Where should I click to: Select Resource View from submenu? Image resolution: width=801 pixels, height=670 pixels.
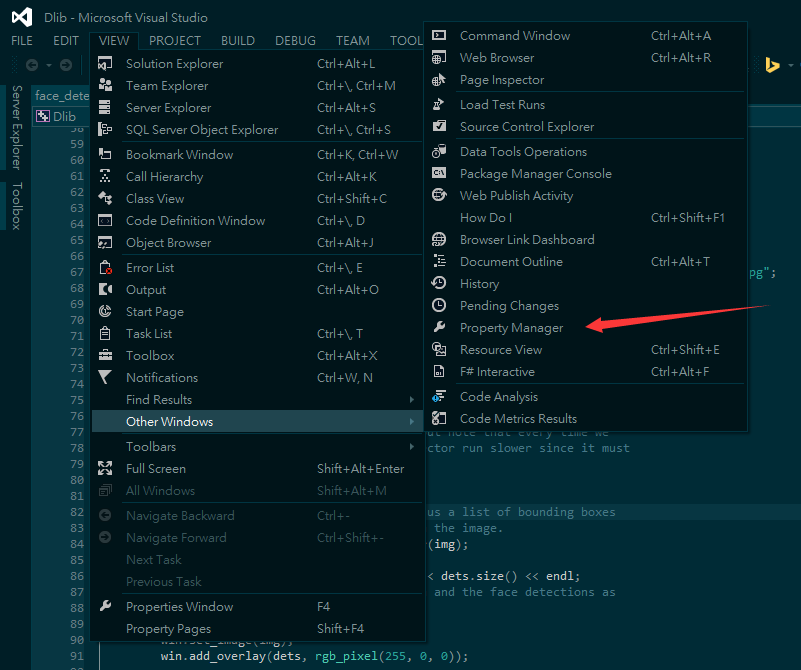(x=501, y=350)
